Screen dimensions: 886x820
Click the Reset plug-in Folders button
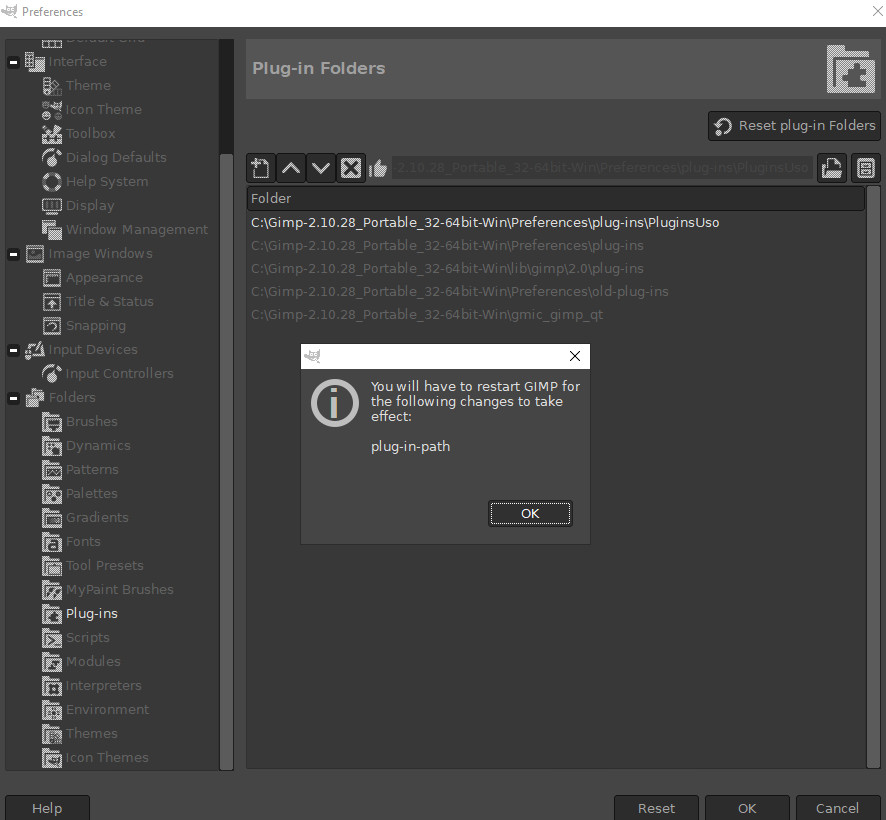(794, 125)
